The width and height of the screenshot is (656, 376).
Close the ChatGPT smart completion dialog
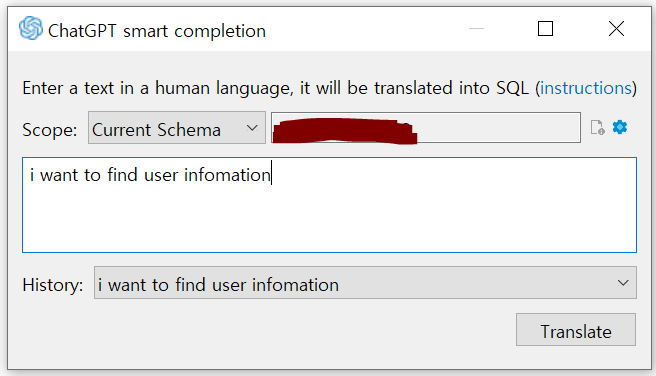coord(616,29)
